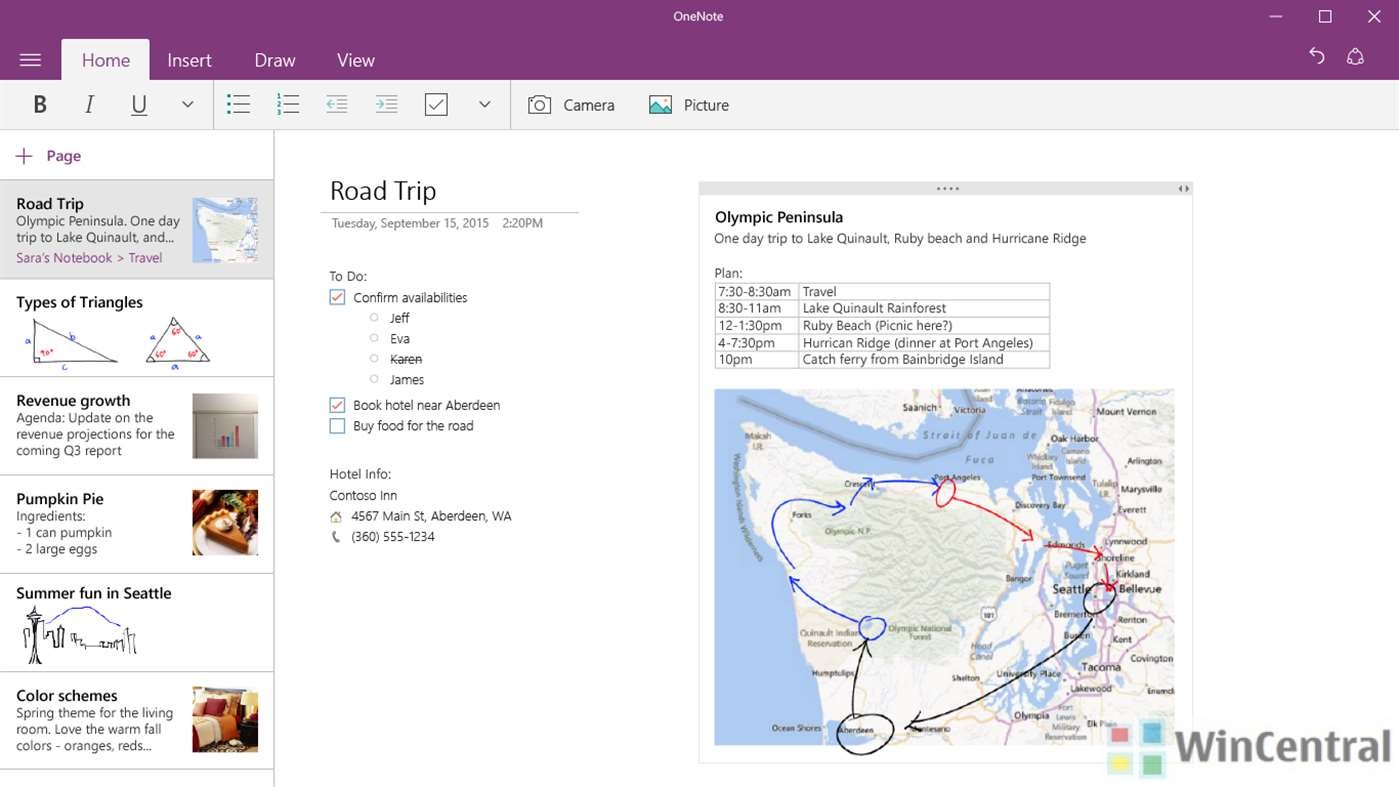This screenshot has width=1399, height=787.
Task: Decrease the indent level
Action: [337, 105]
